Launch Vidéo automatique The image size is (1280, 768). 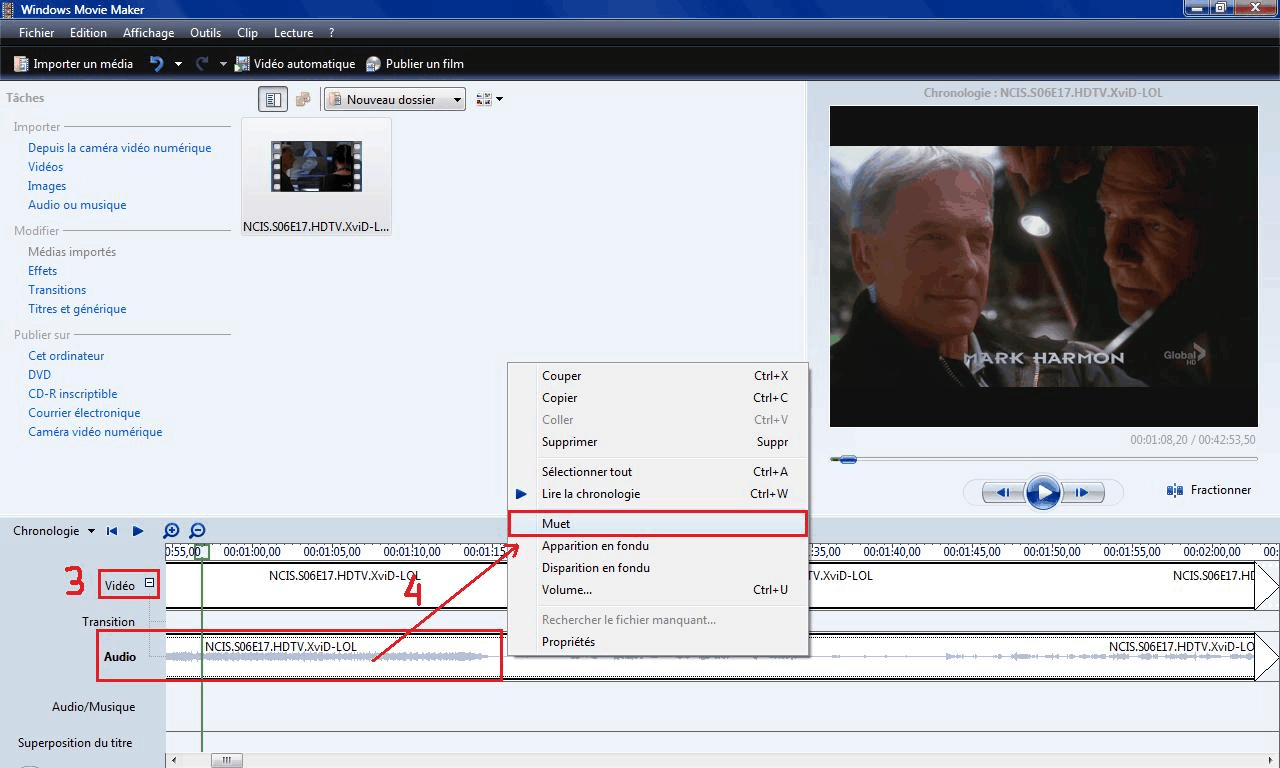pos(295,64)
